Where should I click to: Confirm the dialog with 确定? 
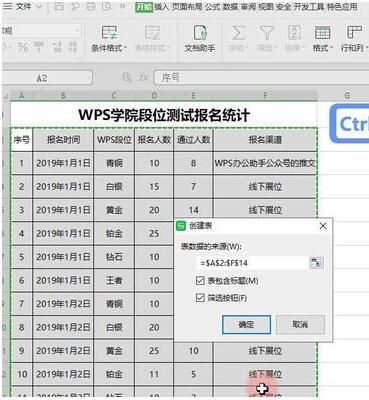(246, 324)
